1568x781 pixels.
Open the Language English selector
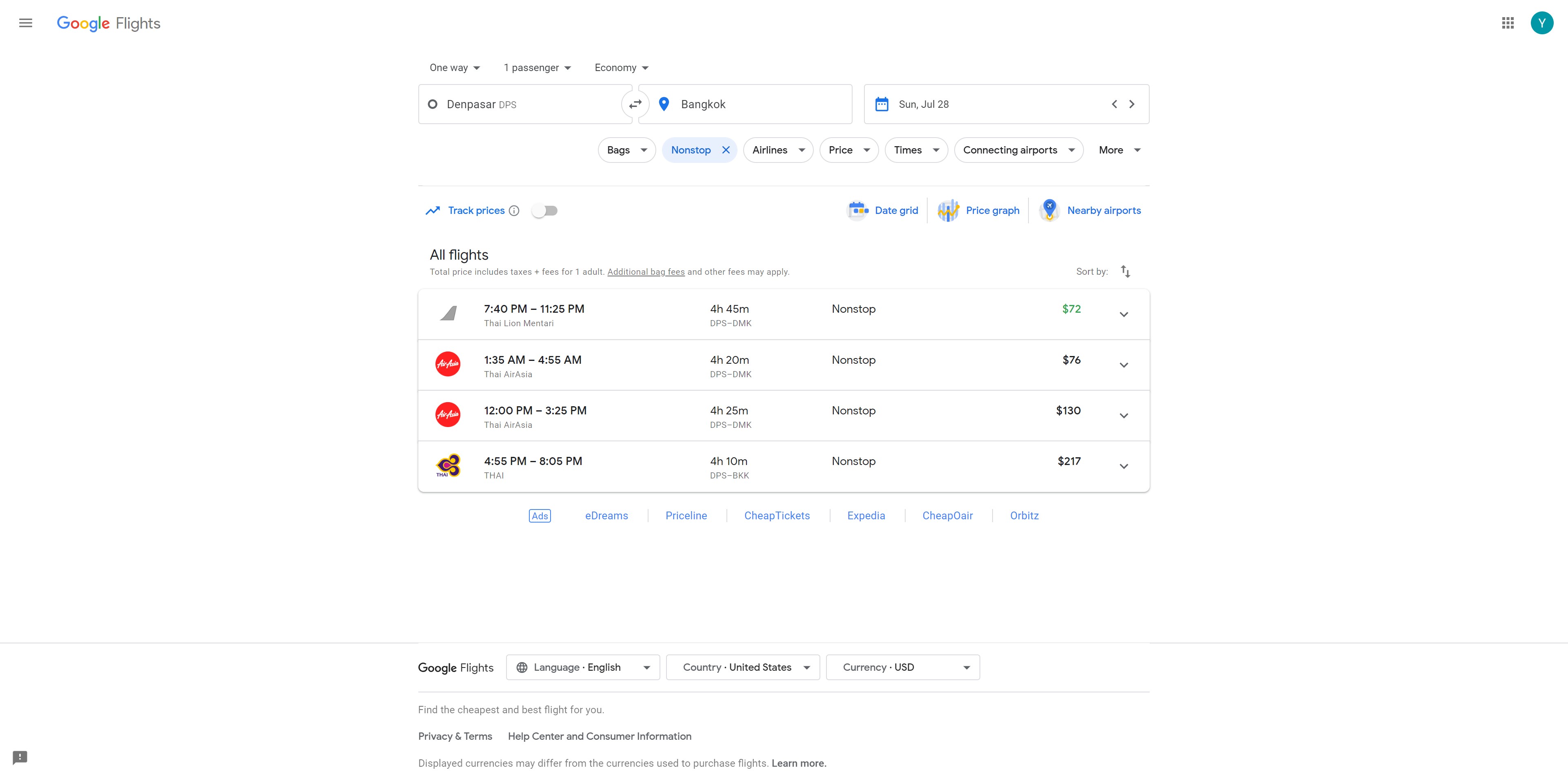[582, 667]
